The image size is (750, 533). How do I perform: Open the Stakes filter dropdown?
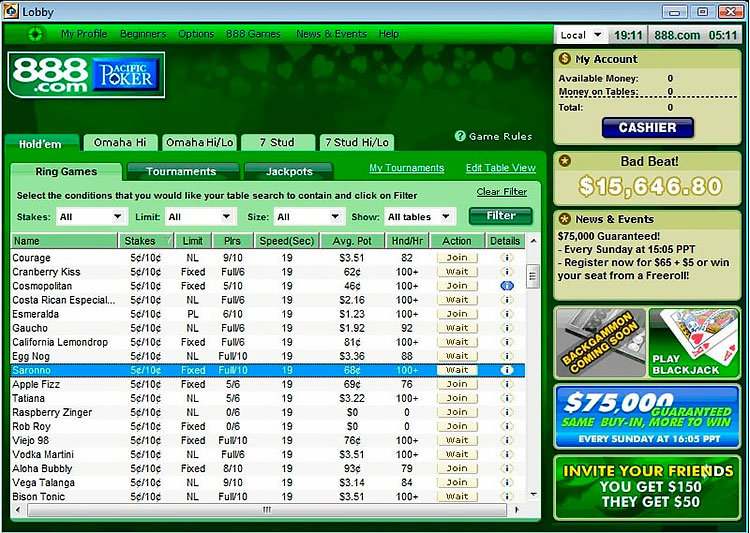click(x=92, y=217)
